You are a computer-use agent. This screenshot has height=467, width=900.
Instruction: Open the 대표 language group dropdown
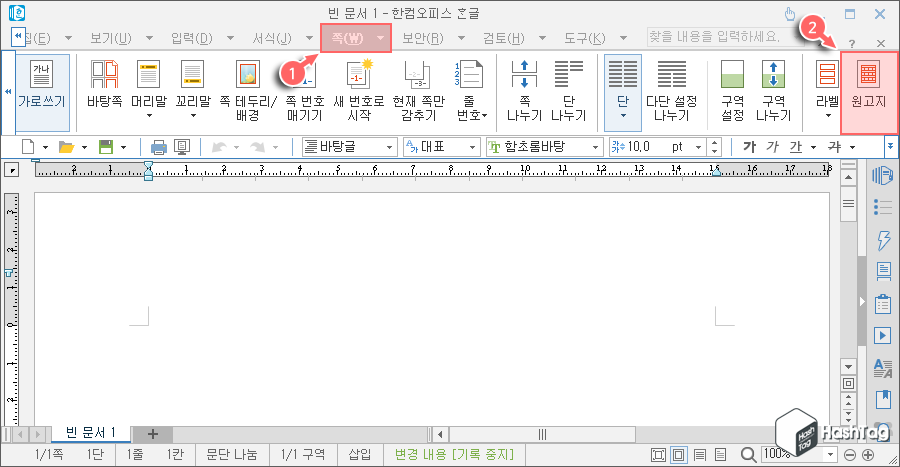click(441, 147)
